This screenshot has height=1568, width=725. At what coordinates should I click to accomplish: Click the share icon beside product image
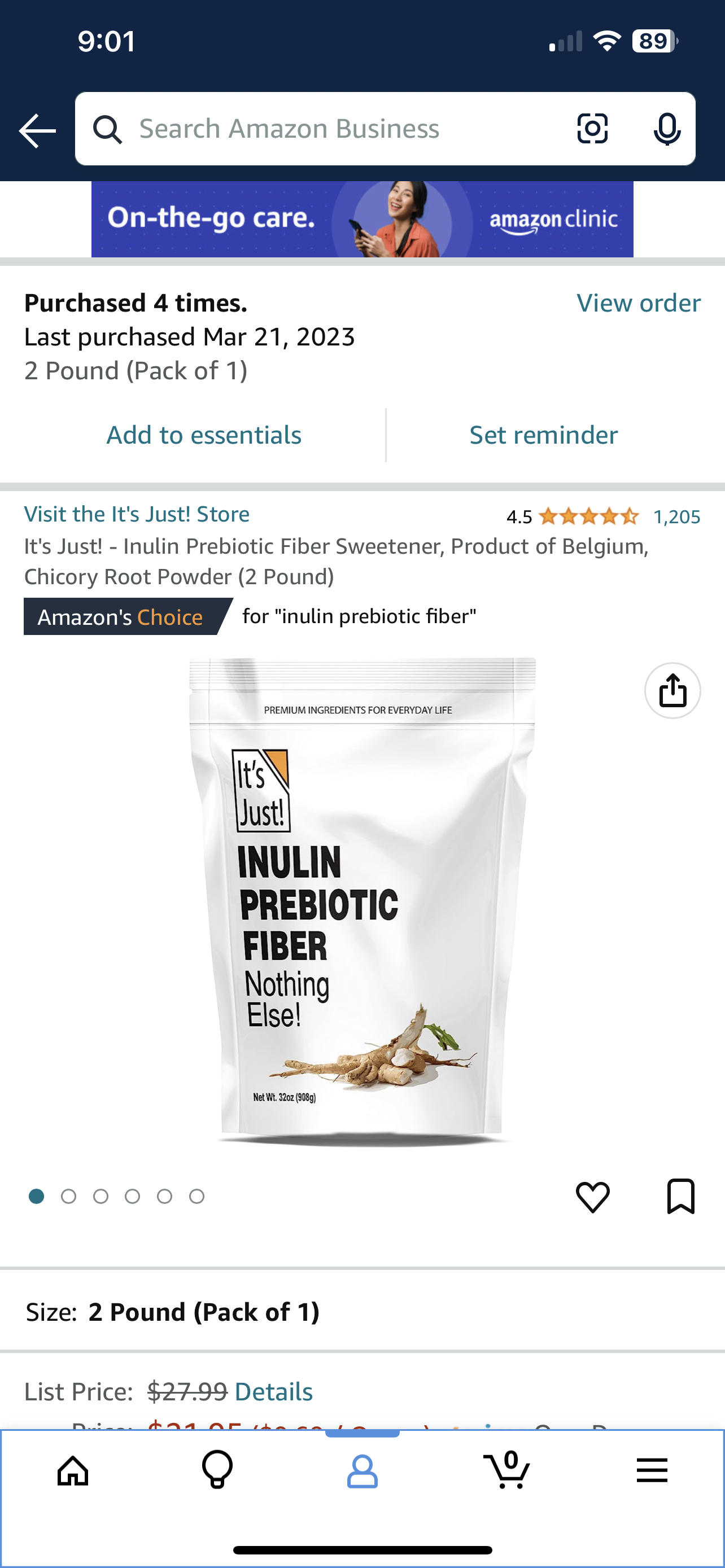click(672, 690)
